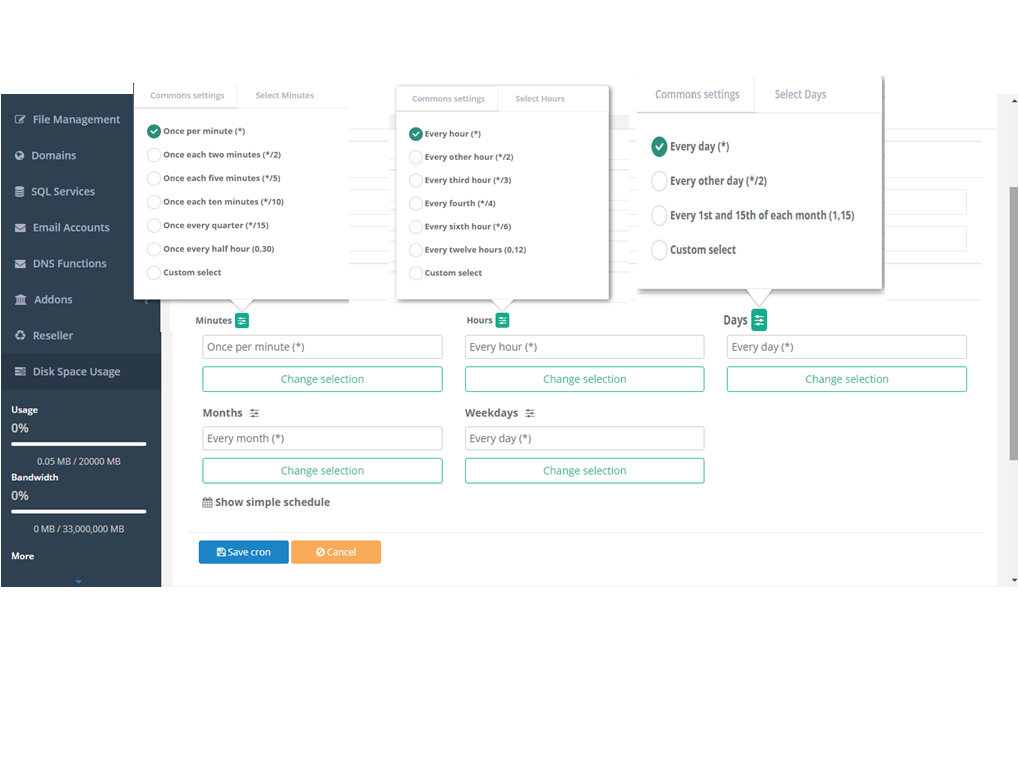The image size is (1019, 761).
Task: Click the Addons building icon
Action: pos(21,300)
